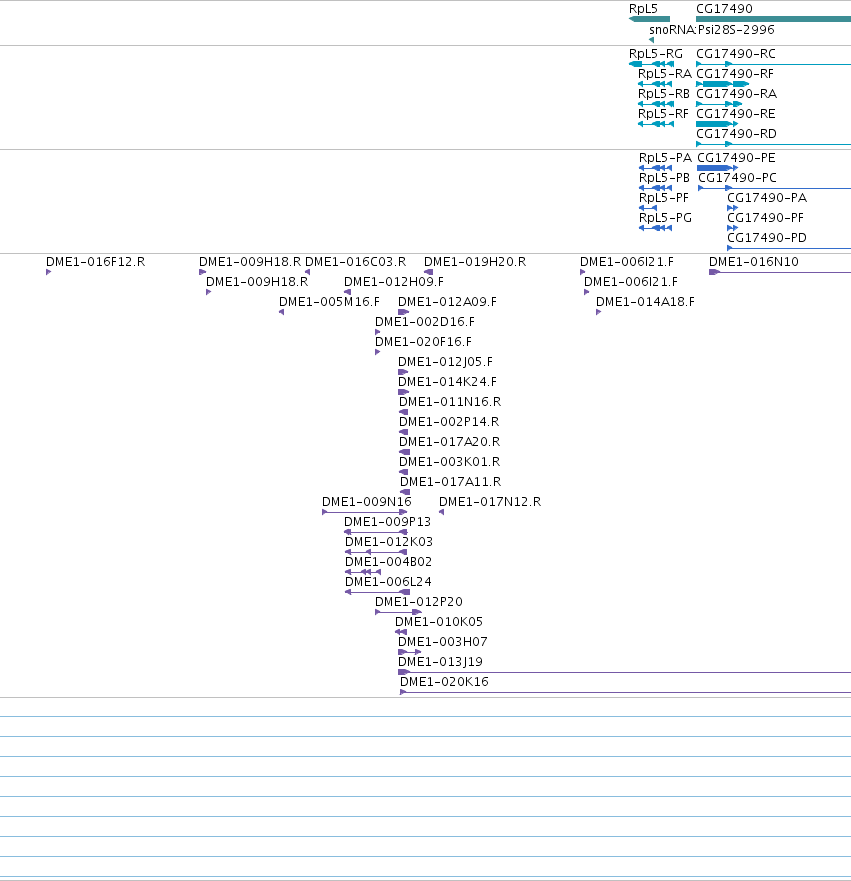Select CG17490-RD transcript label

point(736,134)
